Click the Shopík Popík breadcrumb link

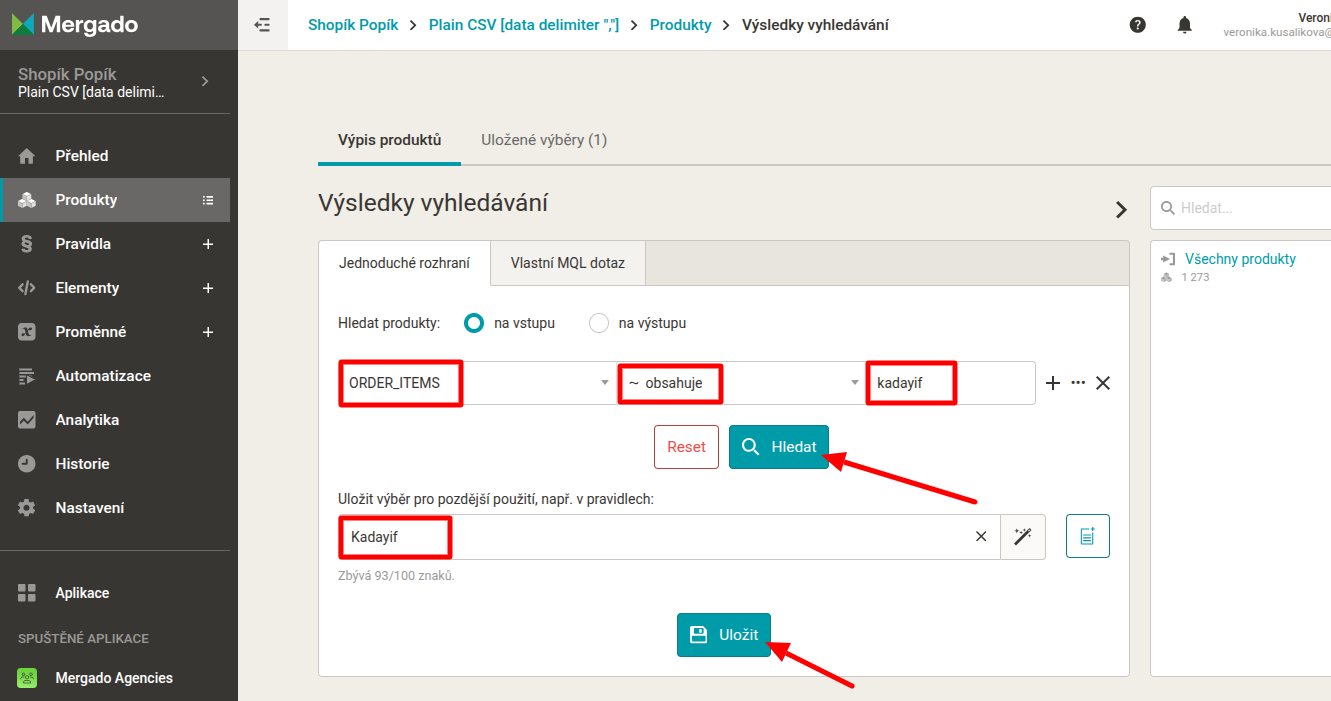[x=353, y=25]
